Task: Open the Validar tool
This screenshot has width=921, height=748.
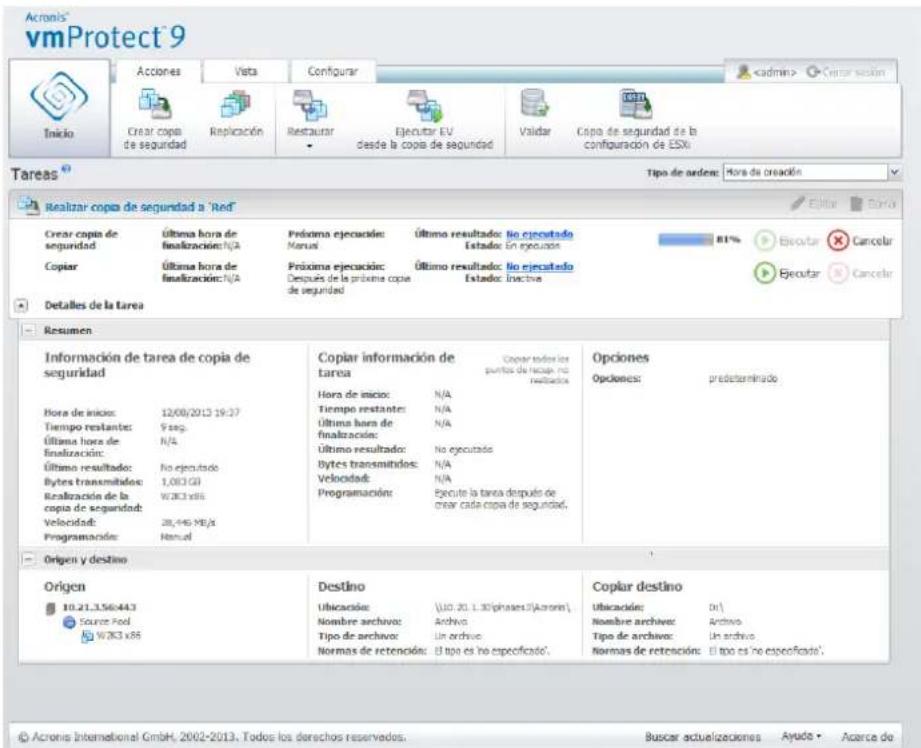Action: (x=535, y=114)
